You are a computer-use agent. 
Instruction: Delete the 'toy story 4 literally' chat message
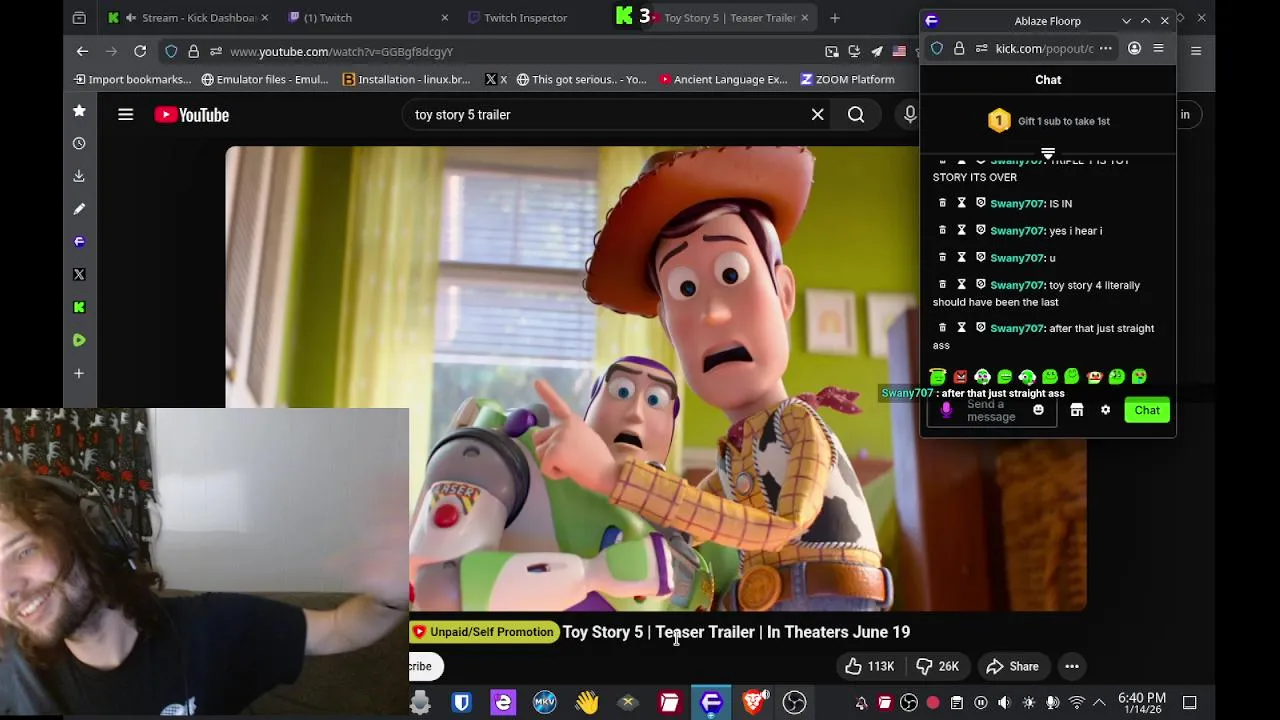tap(942, 285)
